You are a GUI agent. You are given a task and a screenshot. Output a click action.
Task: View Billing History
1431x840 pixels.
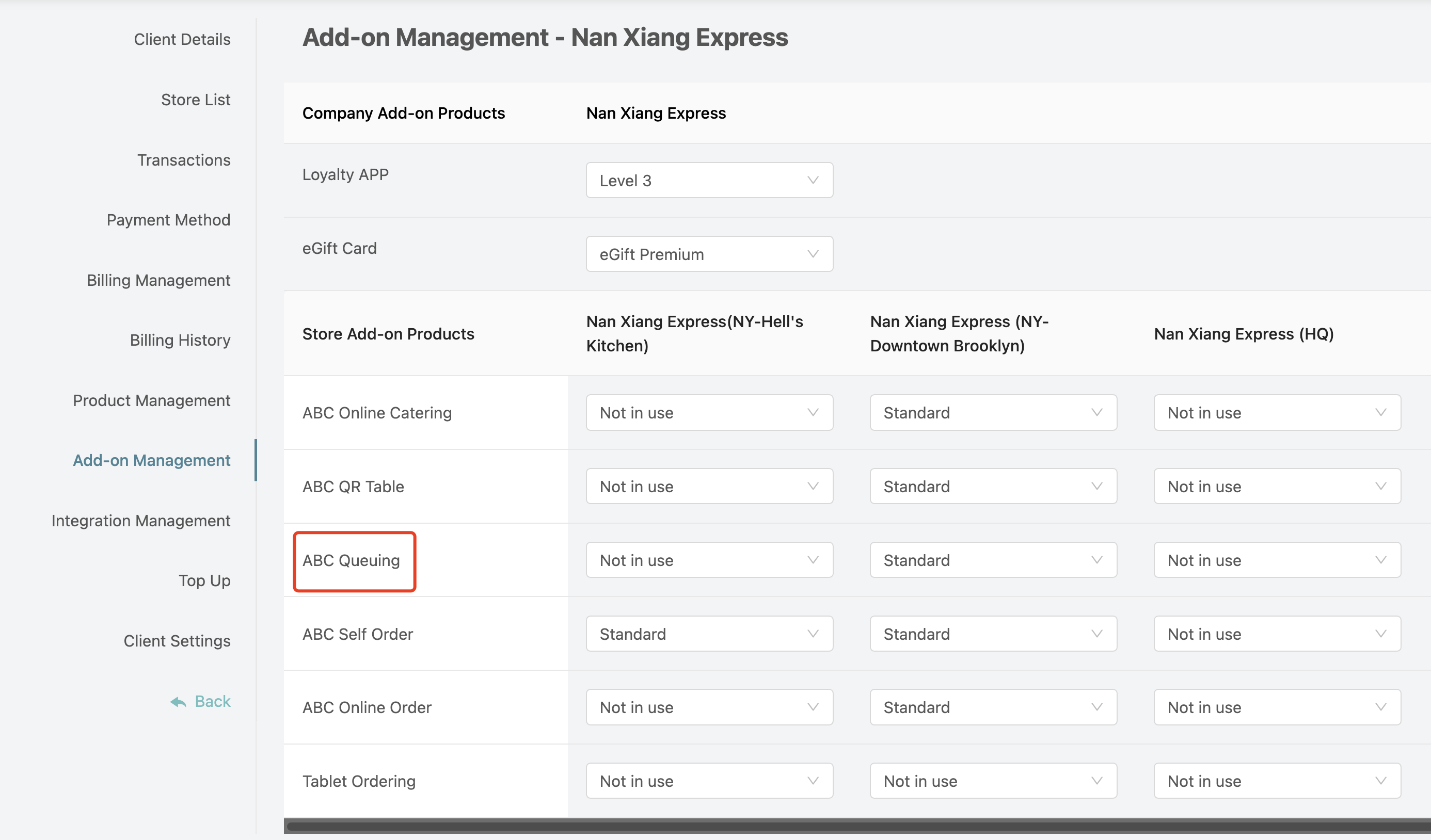click(180, 340)
